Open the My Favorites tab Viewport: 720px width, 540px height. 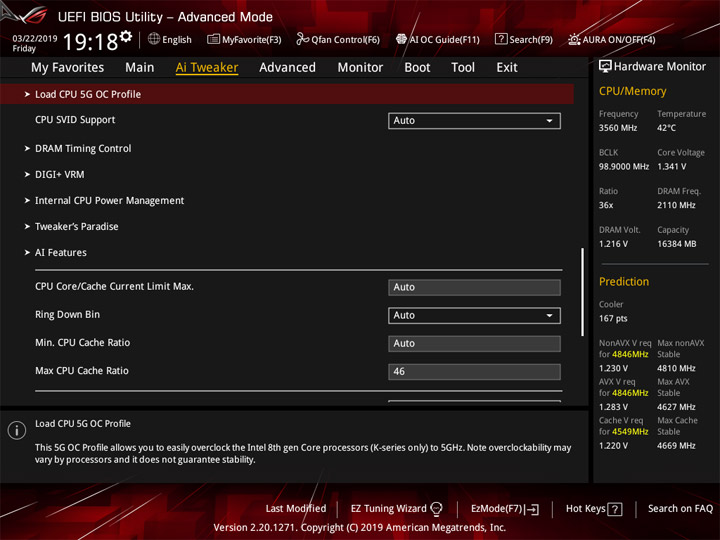[68, 68]
